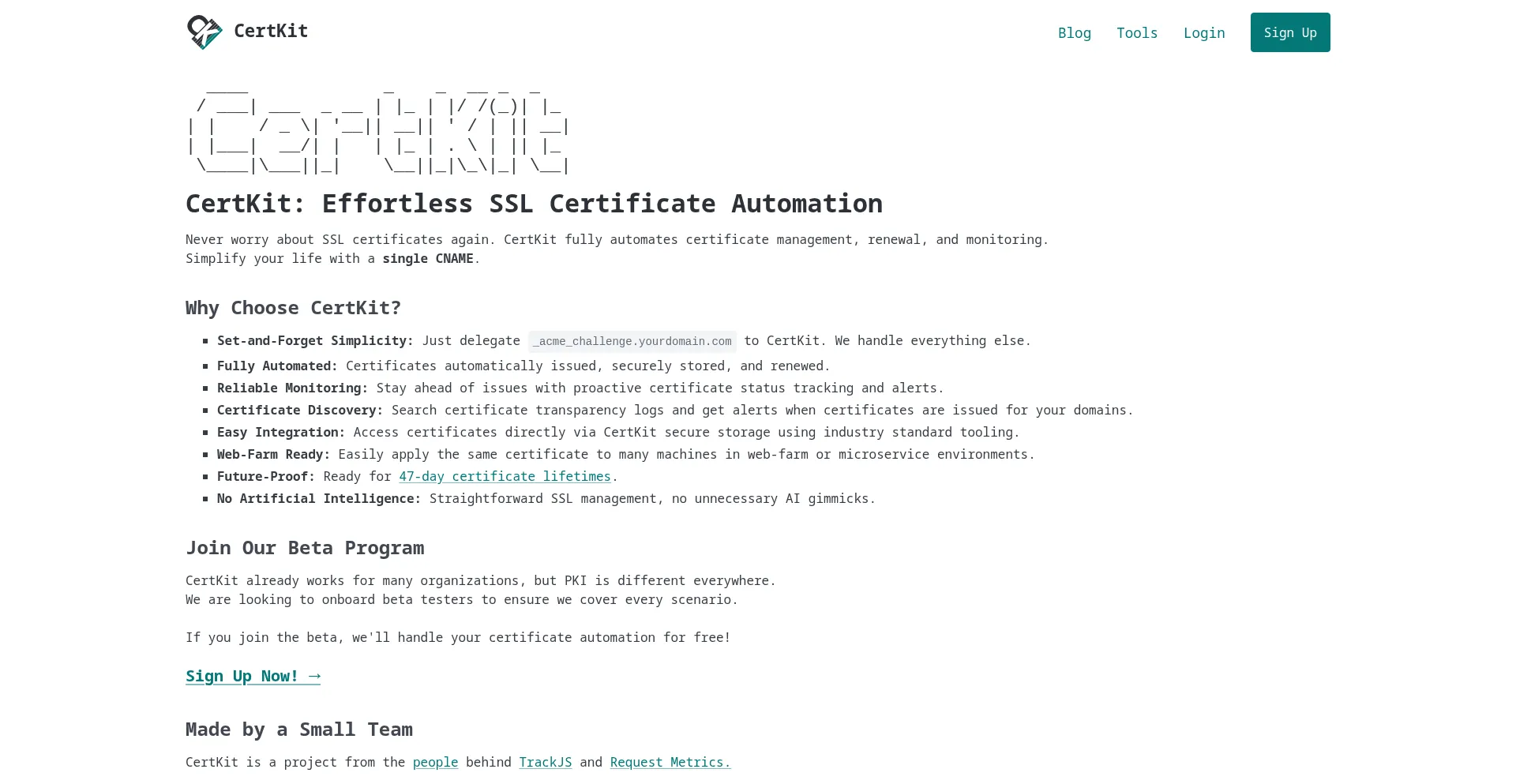Click the Sign Up Now! arrow link
Viewport: 1516px width, 784px height.
[x=253, y=677]
